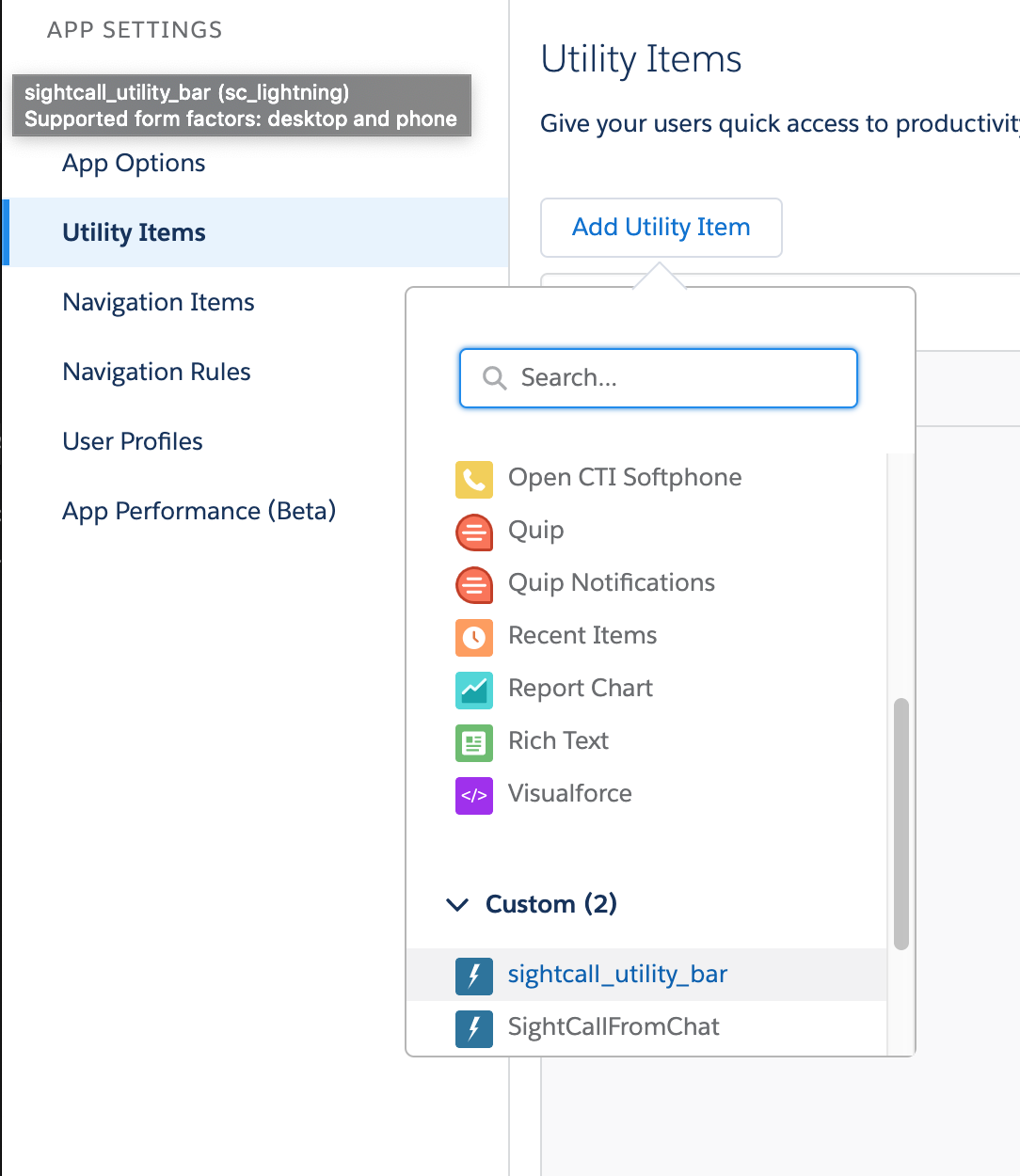
Task: Click the Quip red speech-bubble icon
Action: point(474,532)
